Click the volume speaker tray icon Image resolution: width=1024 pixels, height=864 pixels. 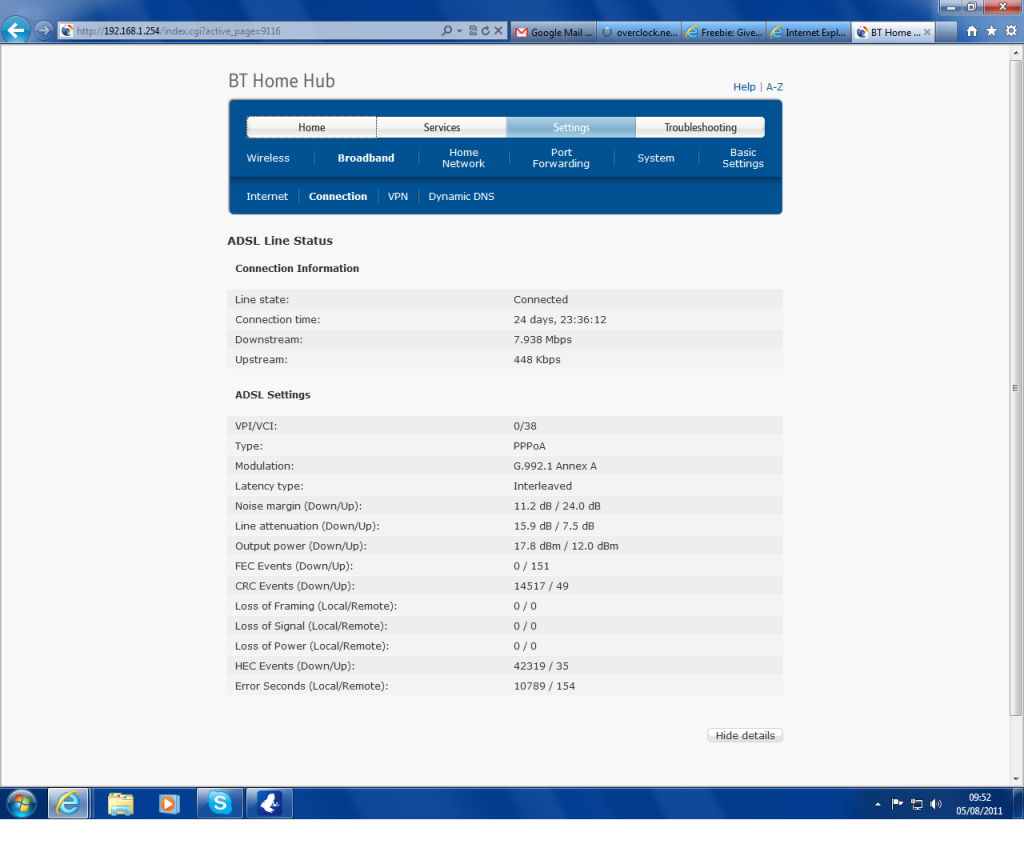pos(936,804)
